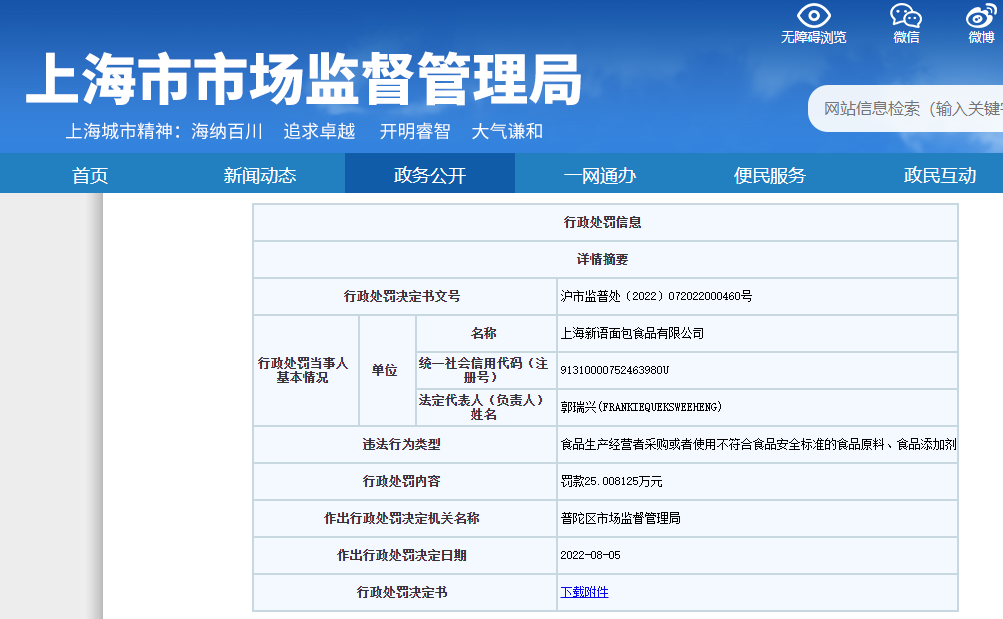Focus the 网站信息检索 search box
This screenshot has height=619, width=1003.
pos(910,109)
